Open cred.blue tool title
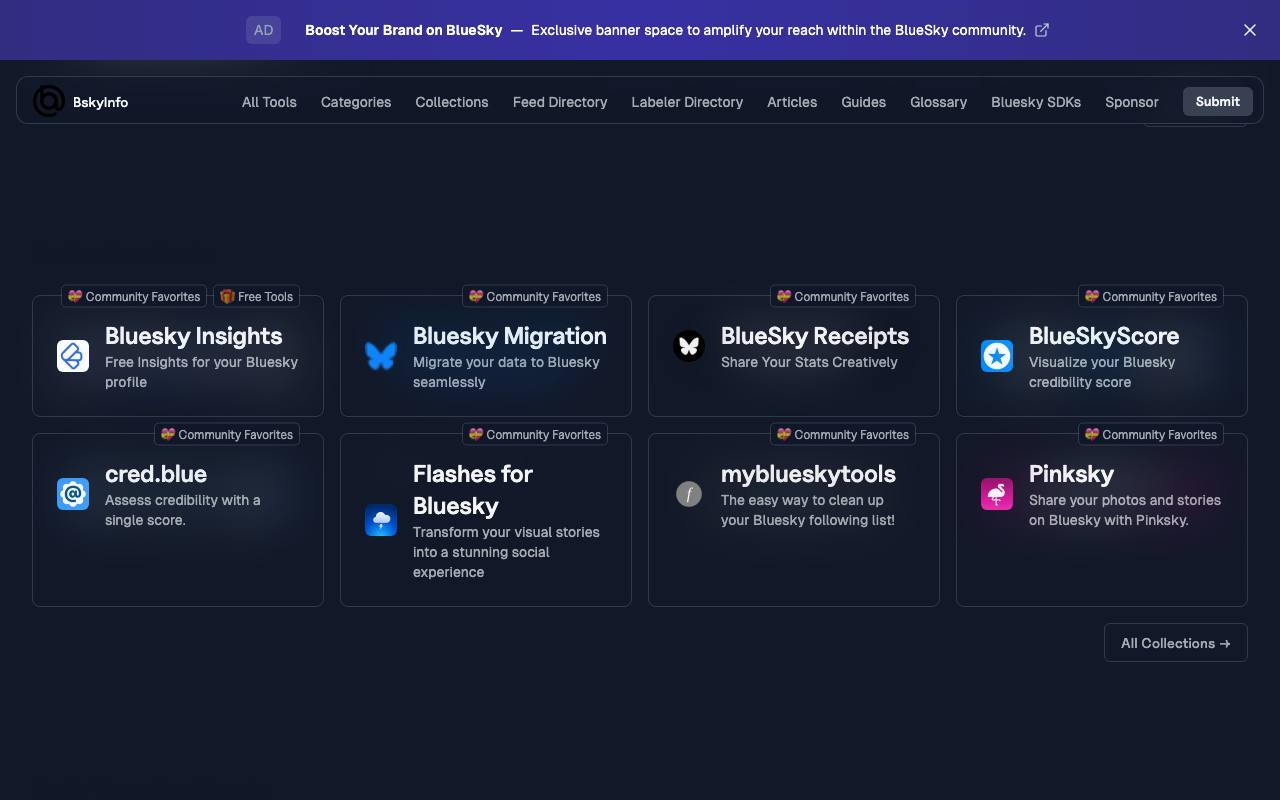The height and width of the screenshot is (800, 1280). click(x=156, y=474)
